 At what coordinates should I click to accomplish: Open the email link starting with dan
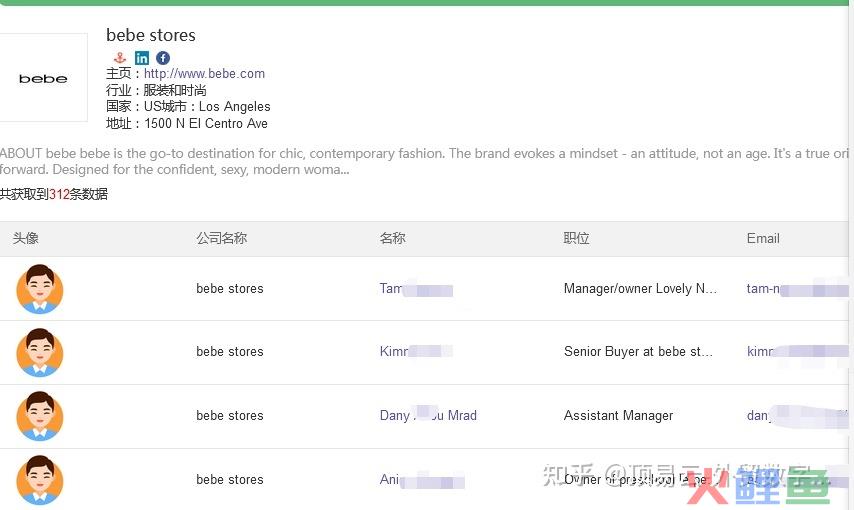pyautogui.click(x=797, y=416)
